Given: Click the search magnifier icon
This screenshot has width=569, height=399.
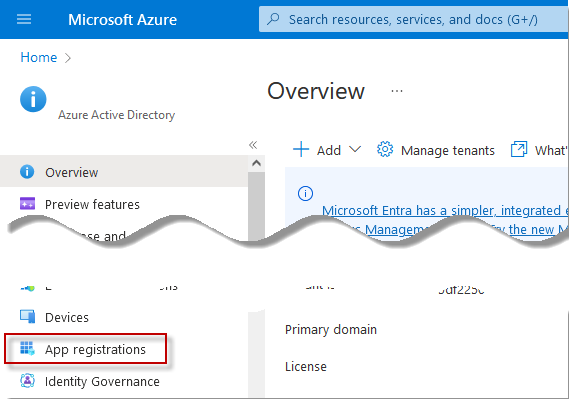Looking at the screenshot, I should tap(273, 19).
